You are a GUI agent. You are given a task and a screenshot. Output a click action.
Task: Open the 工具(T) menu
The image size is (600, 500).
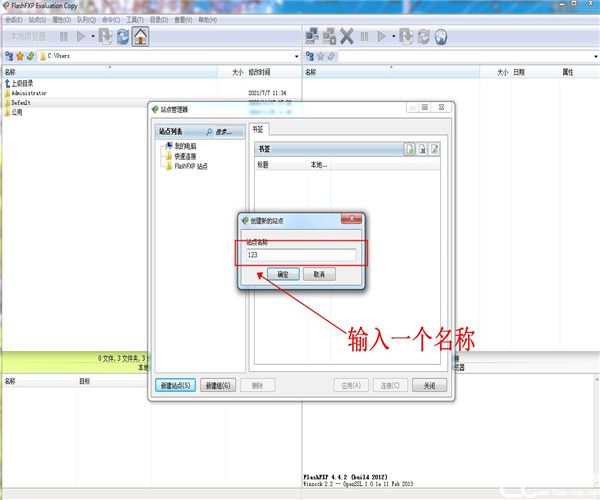(x=135, y=20)
